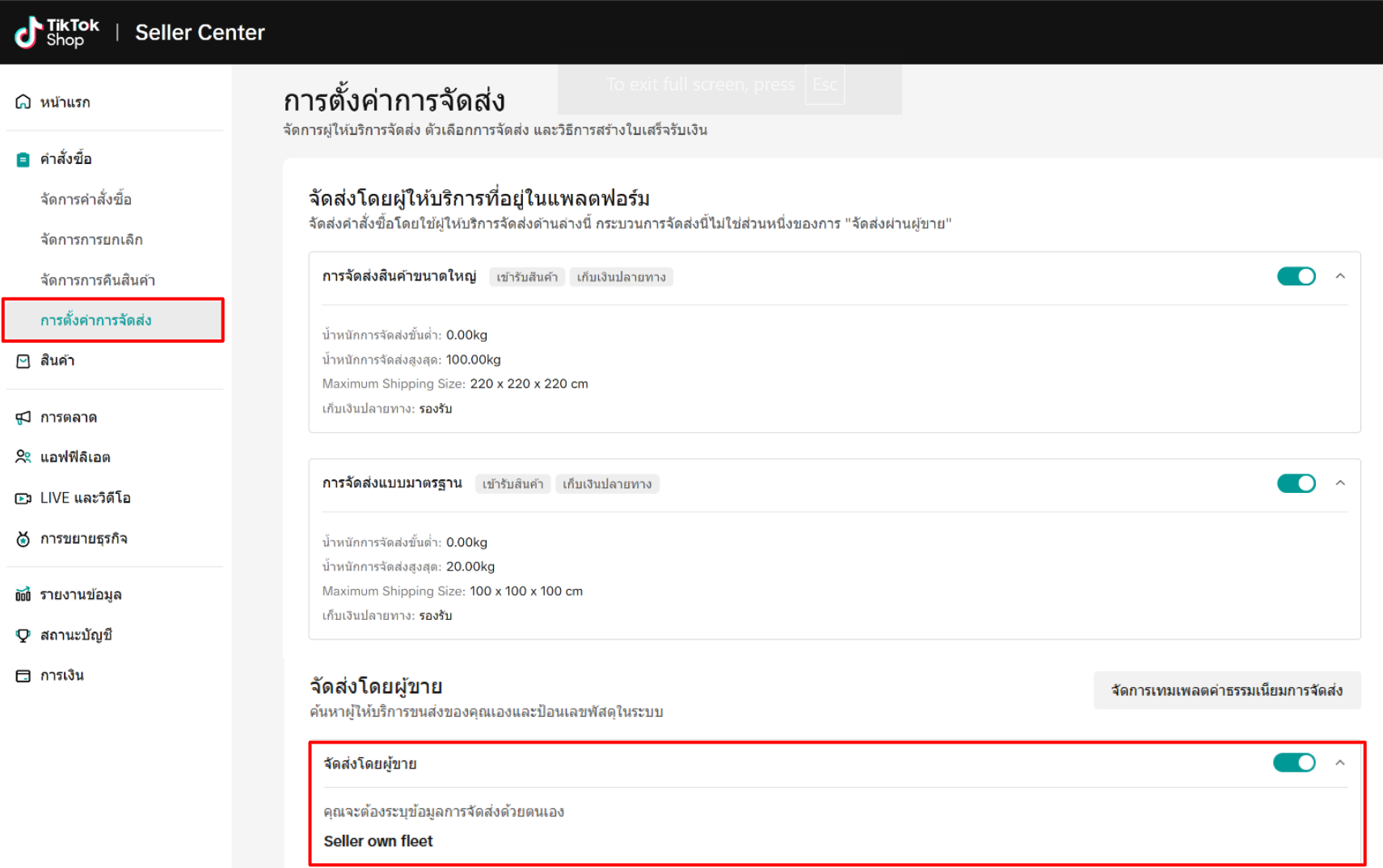The image size is (1383, 868).
Task: Collapse the การจัดส่งแบบมาตรฐาน section chevron
Action: [1340, 483]
